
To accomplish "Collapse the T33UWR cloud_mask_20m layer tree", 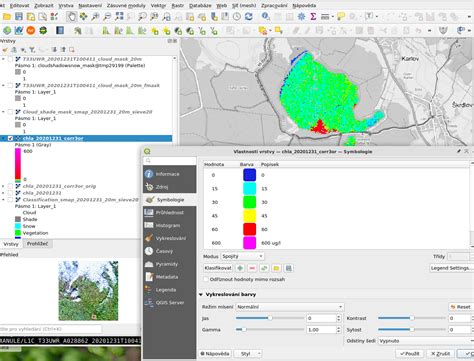I will point(3,59).
